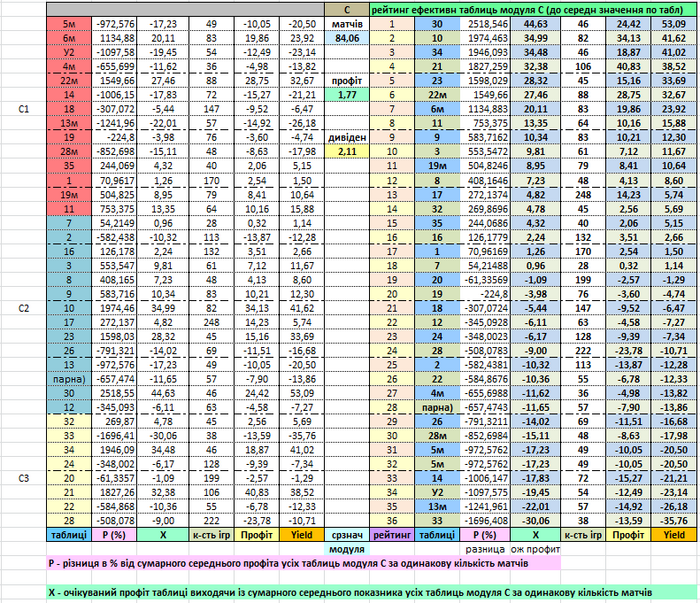Click the 'модуля' cell below срзнач
Screen dimensions: 700x603
[347, 549]
